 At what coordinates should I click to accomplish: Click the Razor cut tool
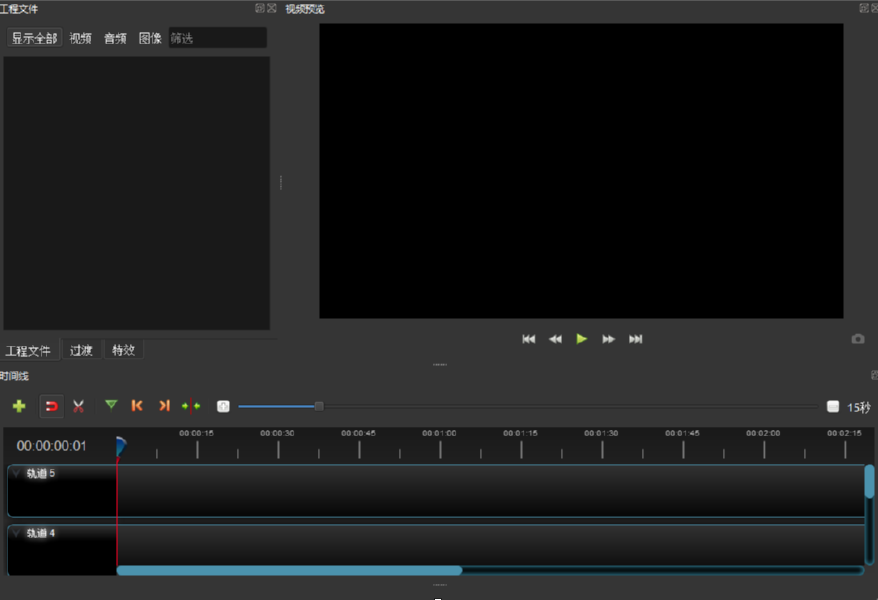pyautogui.click(x=79, y=406)
